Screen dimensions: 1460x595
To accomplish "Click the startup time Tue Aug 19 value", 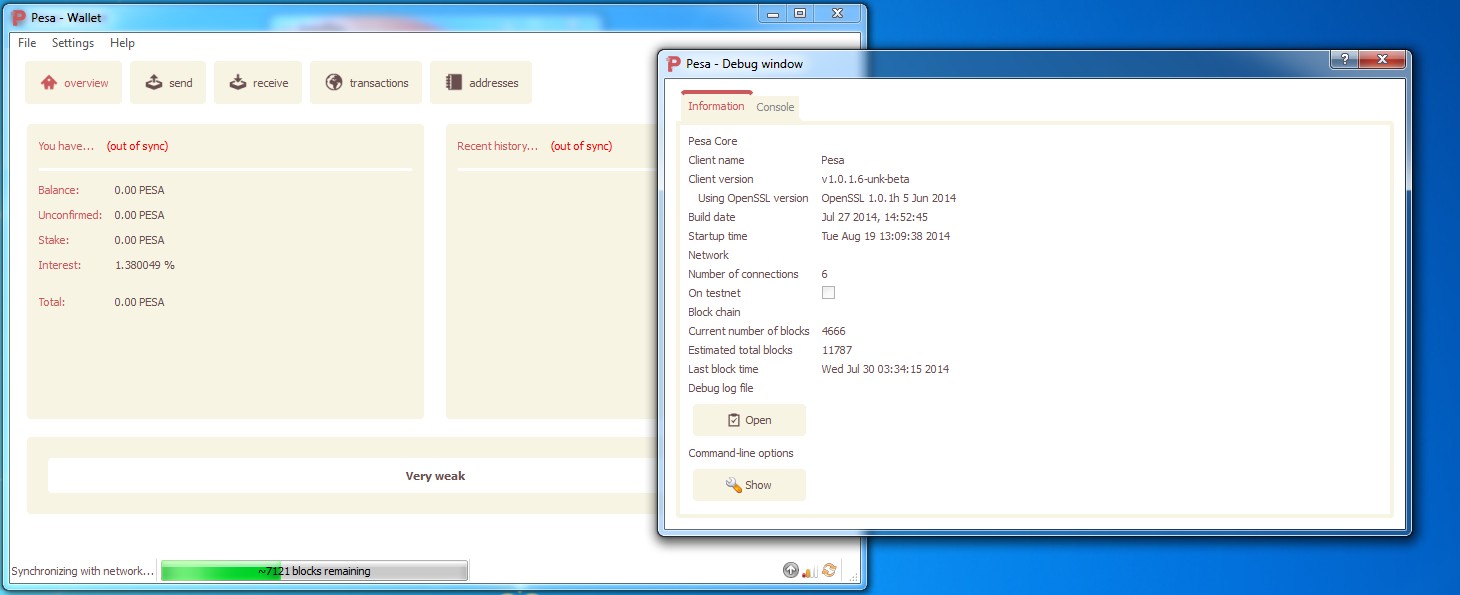I will [x=885, y=236].
